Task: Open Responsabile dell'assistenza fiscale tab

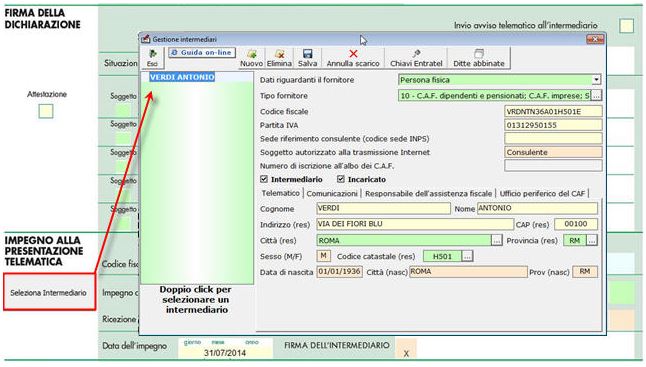Action: (x=428, y=193)
